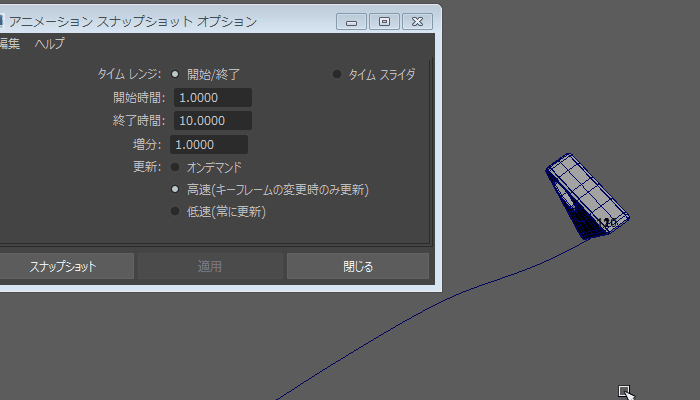Choose 高速(キーフレームの変更時のみ更新) update option
Image resolution: width=700 pixels, height=400 pixels.
175,189
